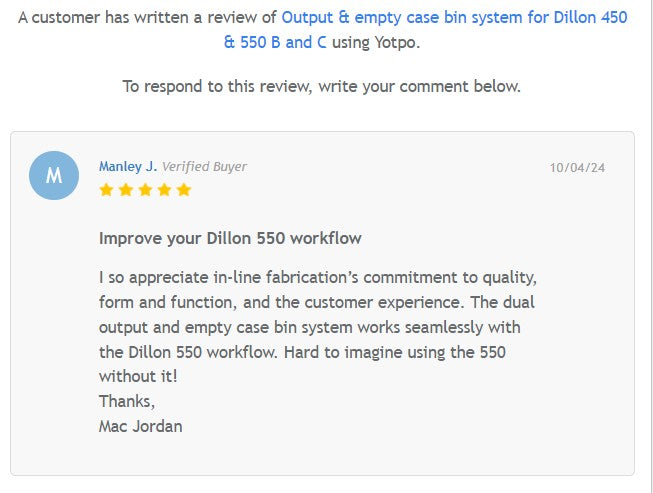Click the "To respond to this review" instruction text

321,86
